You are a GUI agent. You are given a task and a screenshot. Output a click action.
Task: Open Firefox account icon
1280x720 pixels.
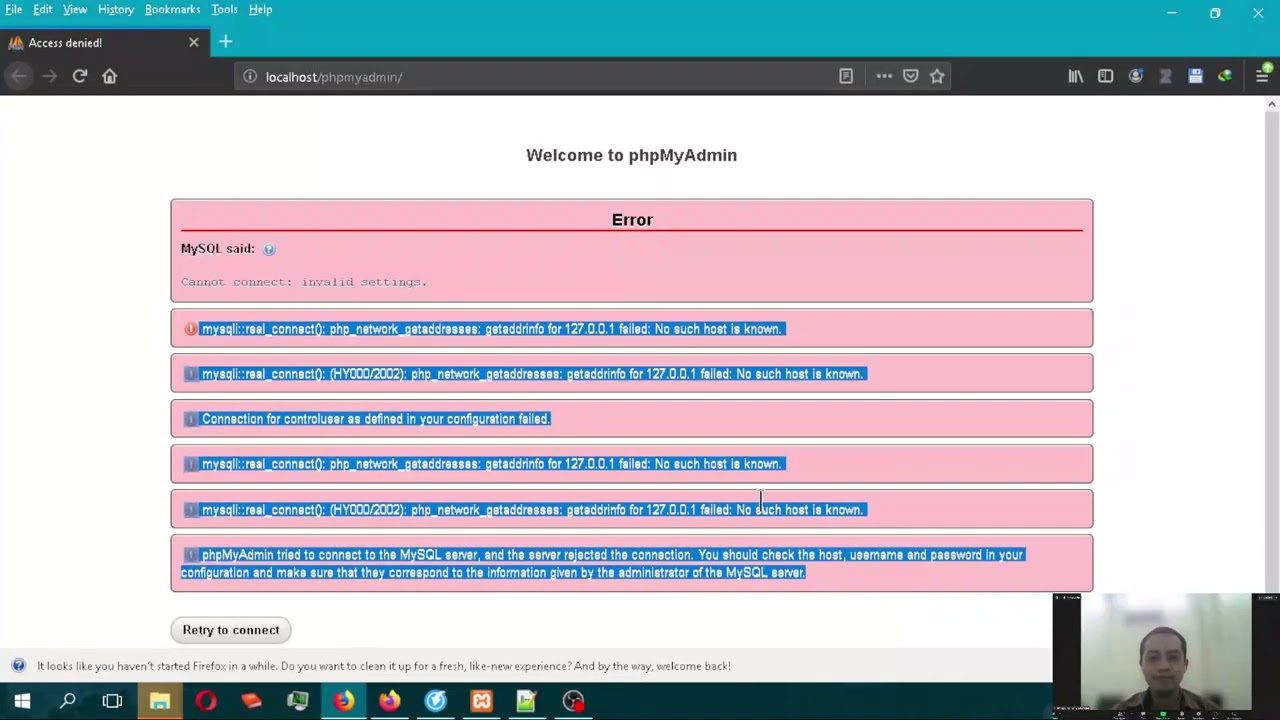[x=1136, y=76]
